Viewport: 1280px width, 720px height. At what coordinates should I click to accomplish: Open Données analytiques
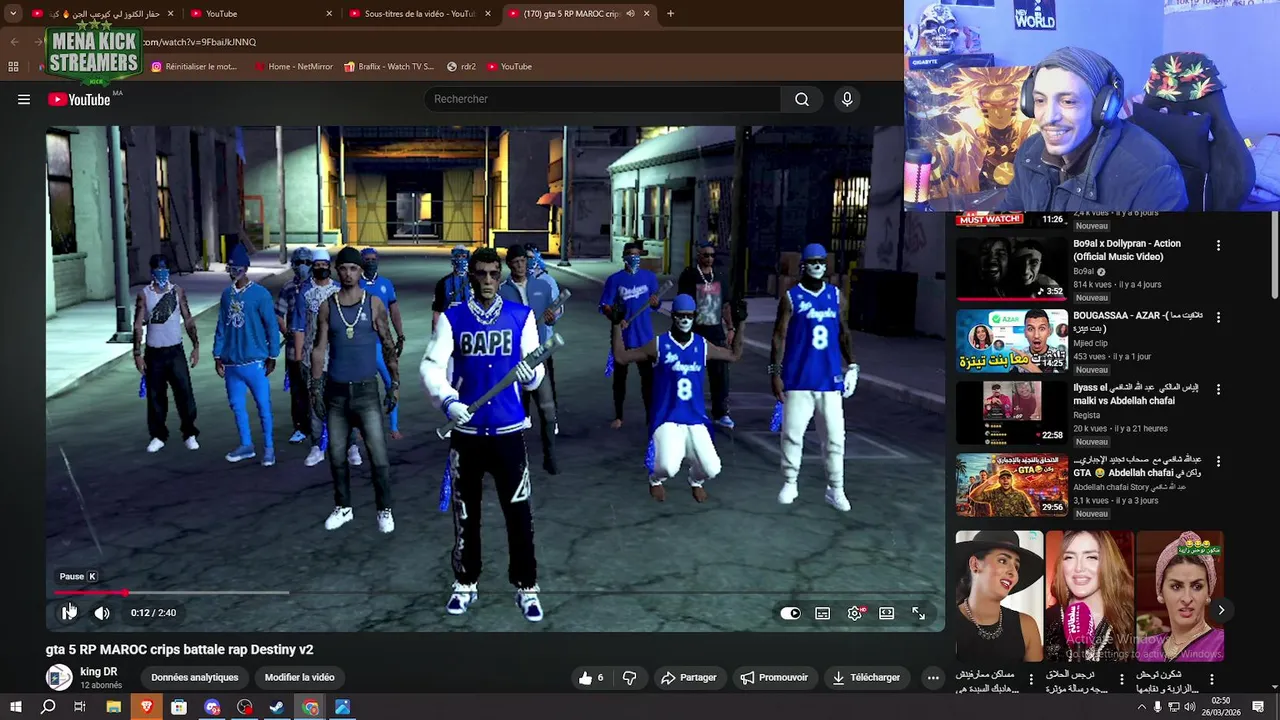[x=195, y=677]
